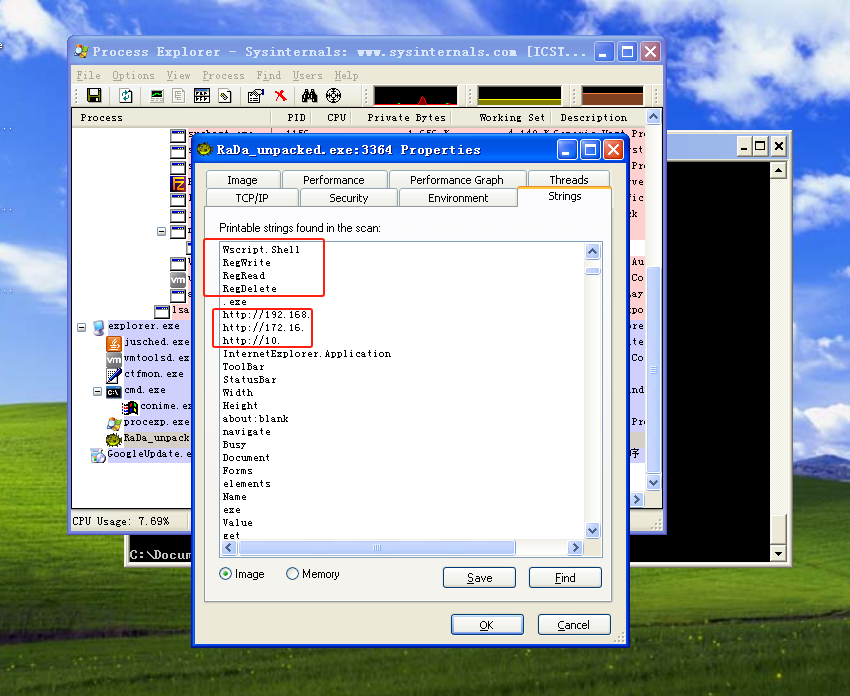Select the explorer.exe process icon
The width and height of the screenshot is (850, 696).
(99, 327)
